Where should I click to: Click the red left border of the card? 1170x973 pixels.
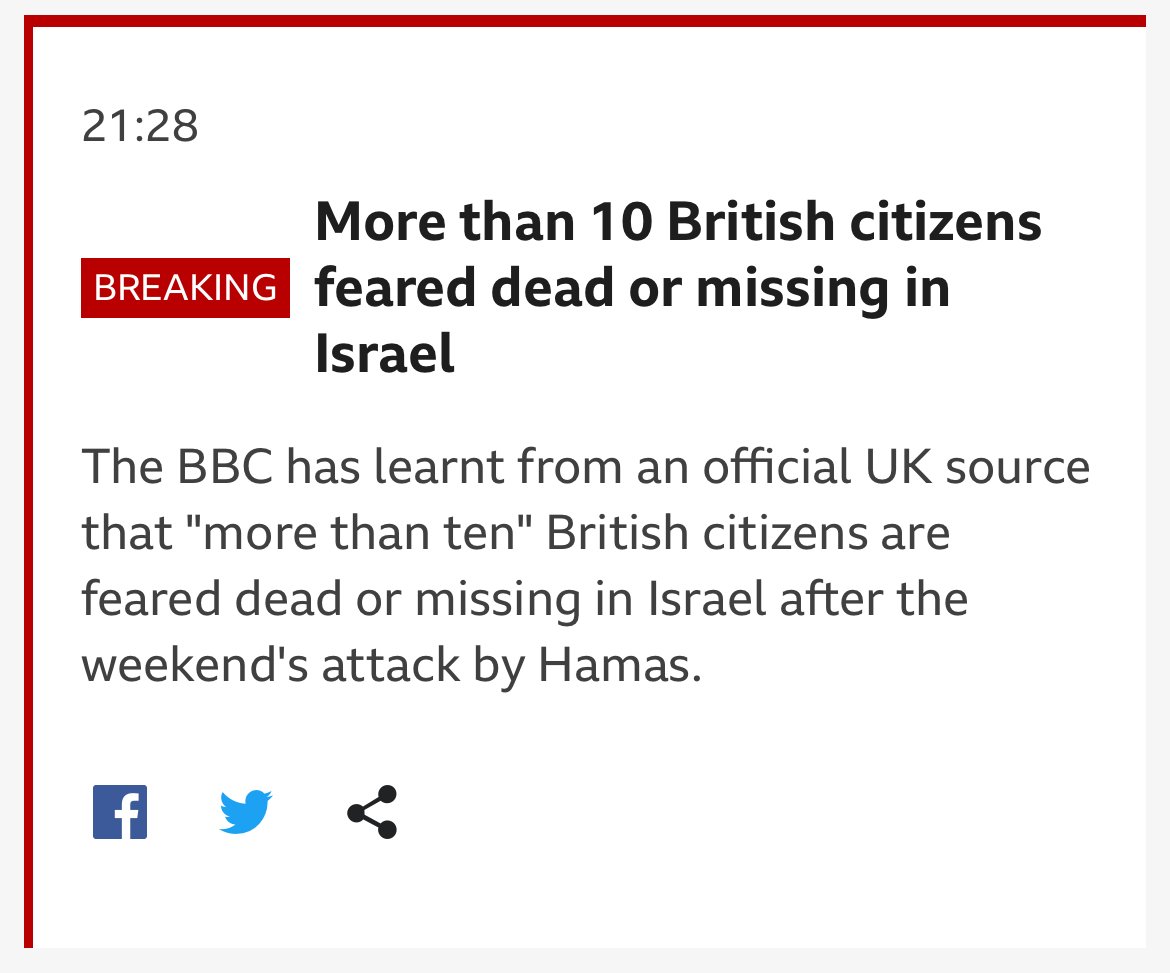coord(28,485)
